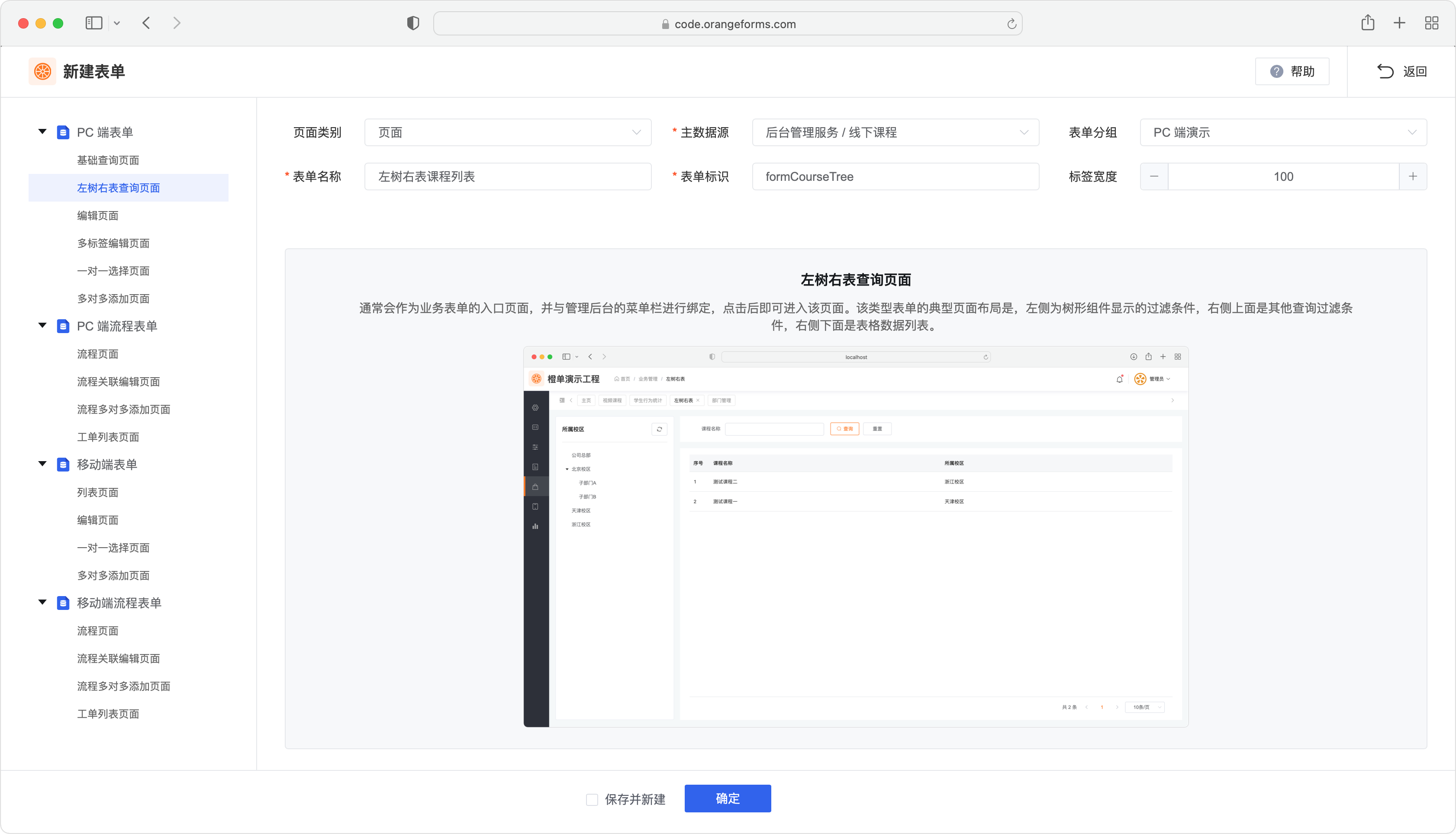Select 流程关联编辑页面 under 移动端流程表单
This screenshot has height=834, width=1456.
pos(119,659)
